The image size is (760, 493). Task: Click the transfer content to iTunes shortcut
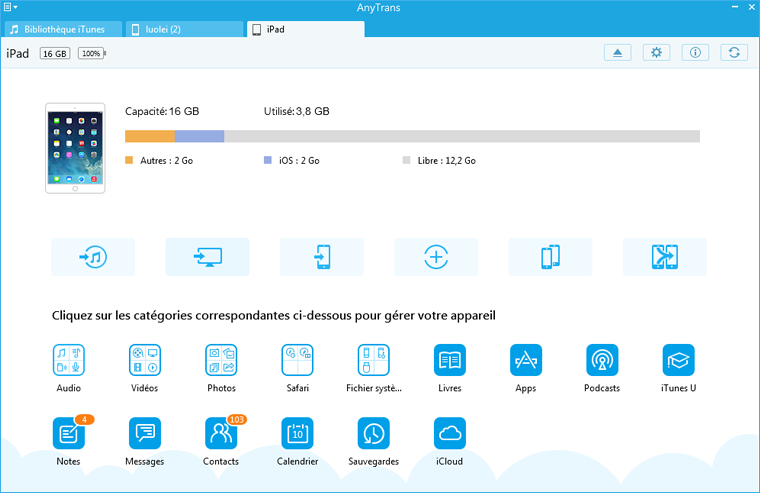tap(93, 257)
